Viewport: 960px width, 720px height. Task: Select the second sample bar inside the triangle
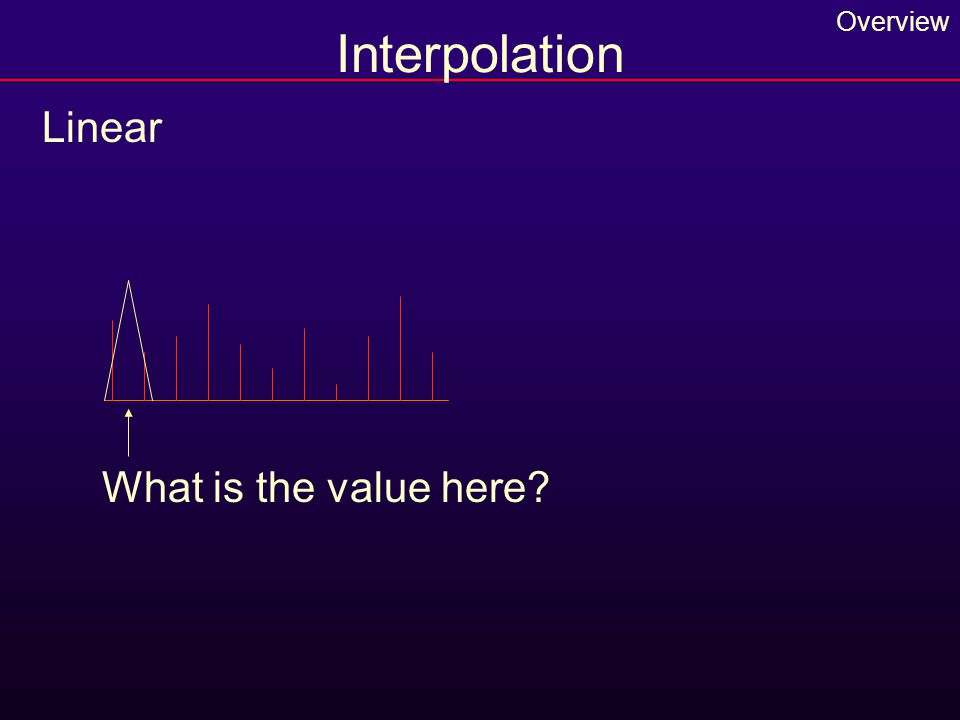pyautogui.click(x=144, y=376)
